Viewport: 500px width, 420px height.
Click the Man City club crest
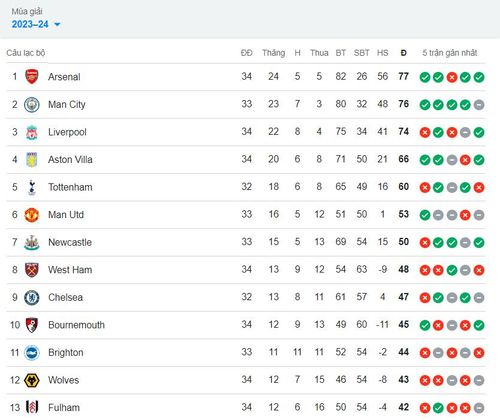[32, 104]
